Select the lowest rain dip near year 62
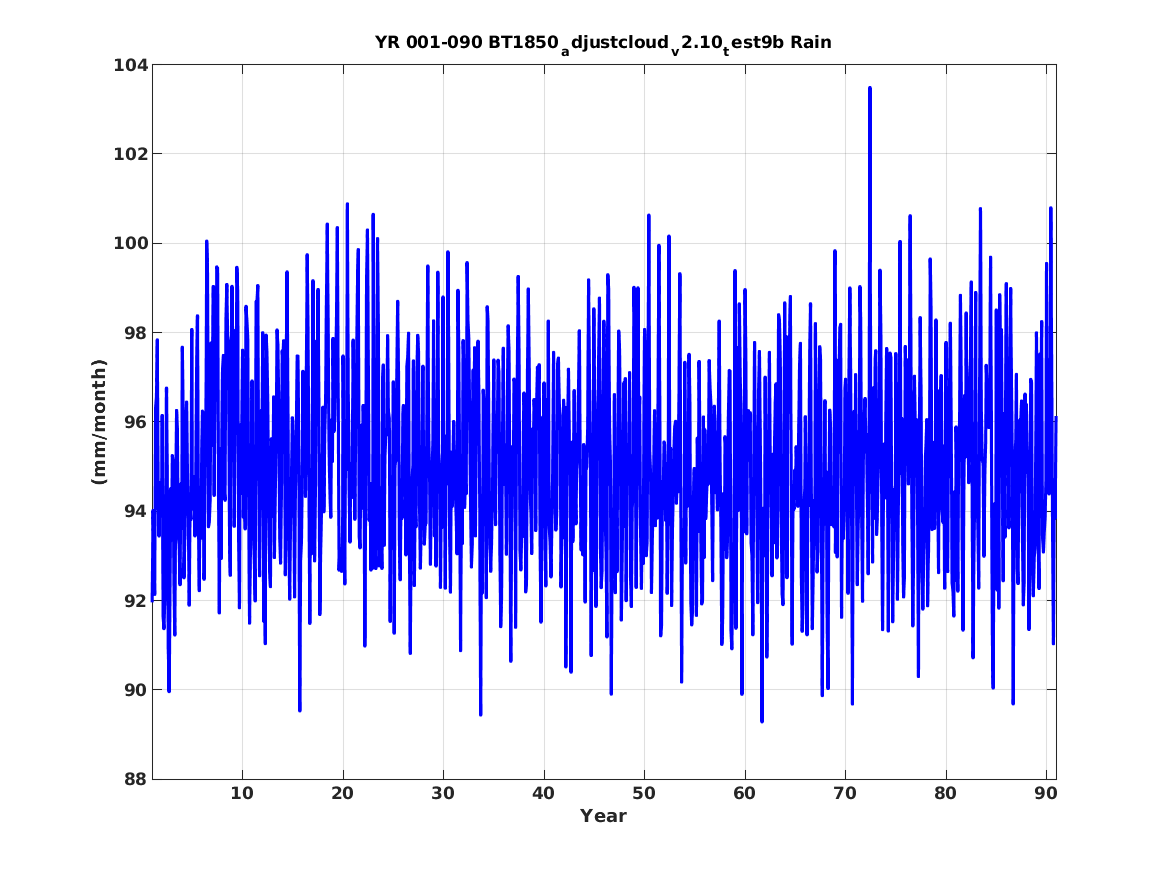The height and width of the screenshot is (875, 1167). 761,720
